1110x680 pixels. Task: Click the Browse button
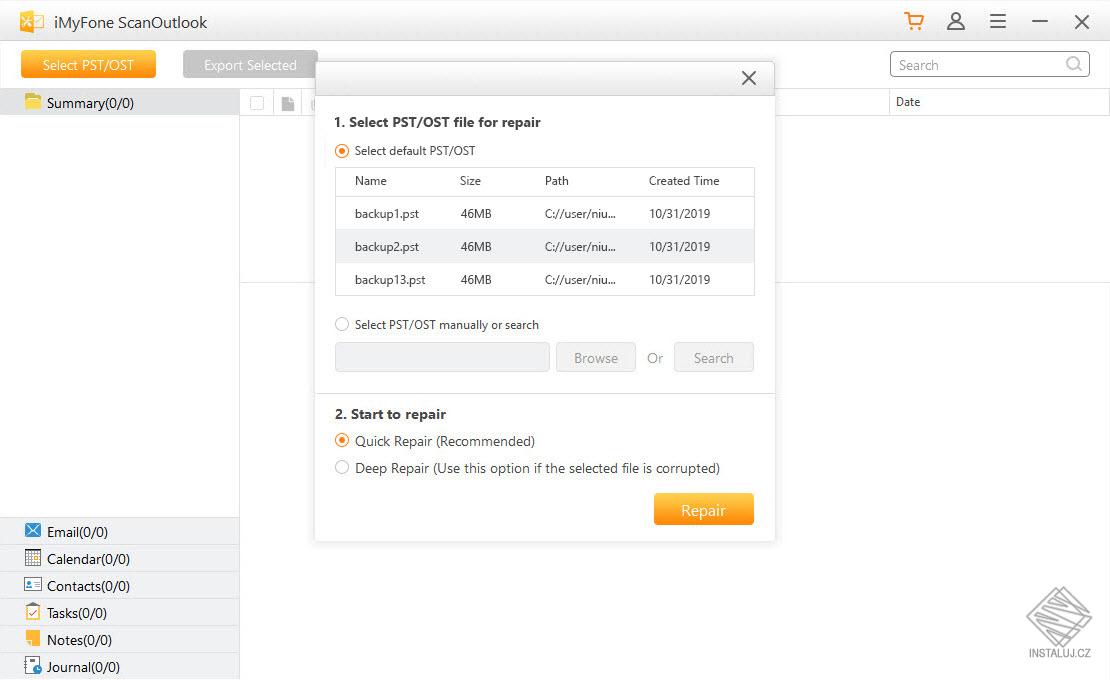[x=595, y=357]
